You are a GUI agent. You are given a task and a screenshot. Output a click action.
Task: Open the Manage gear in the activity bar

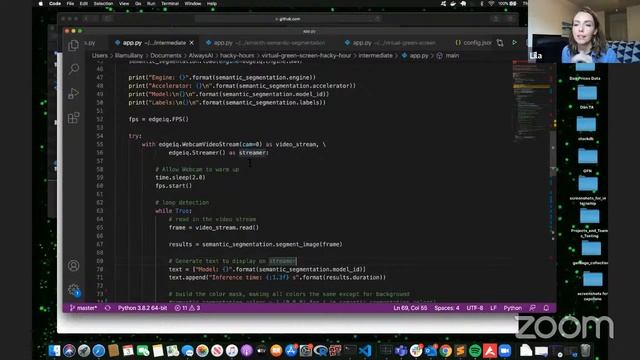73,290
